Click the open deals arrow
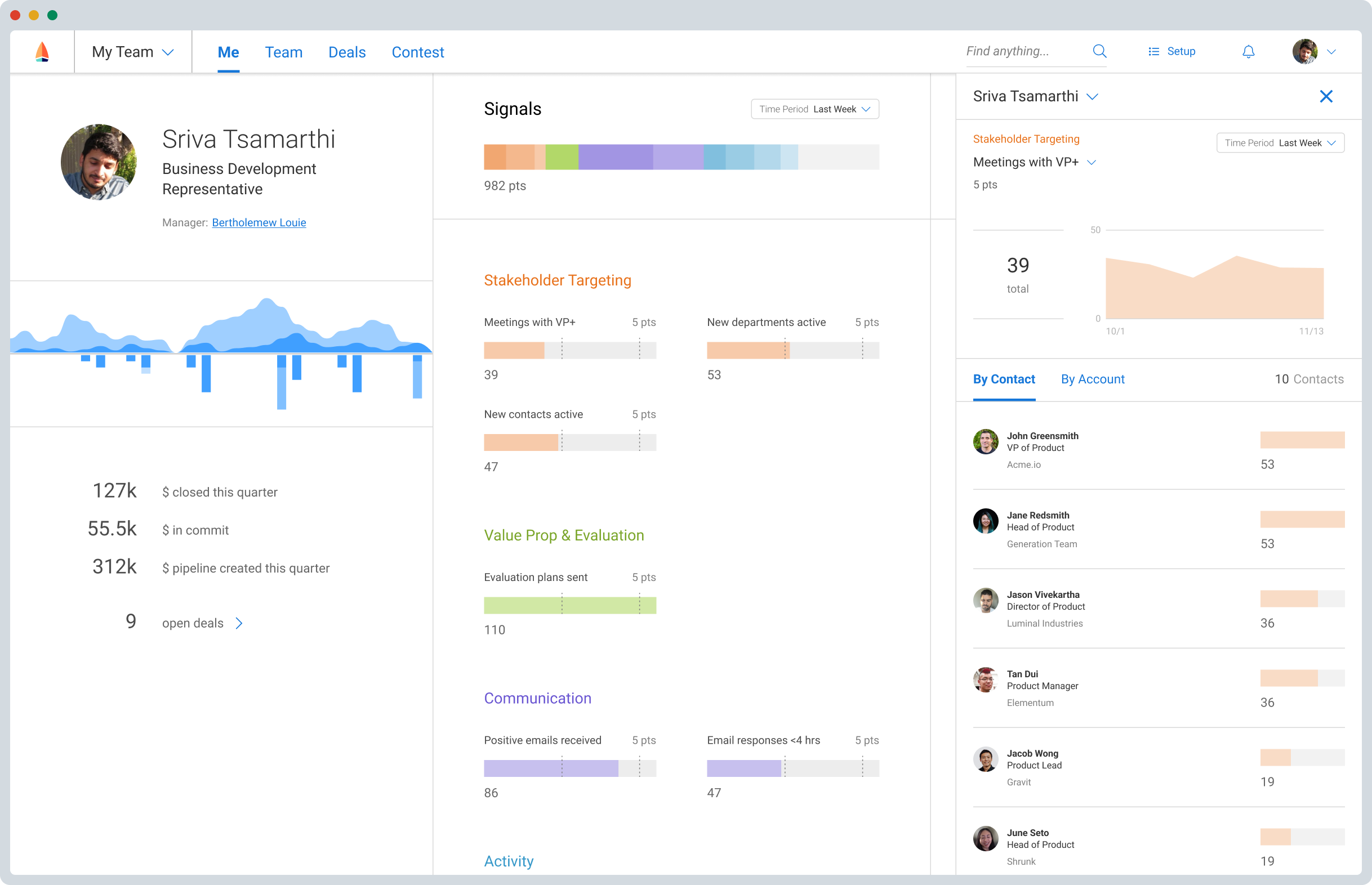Viewport: 1372px width, 885px height. 239,623
